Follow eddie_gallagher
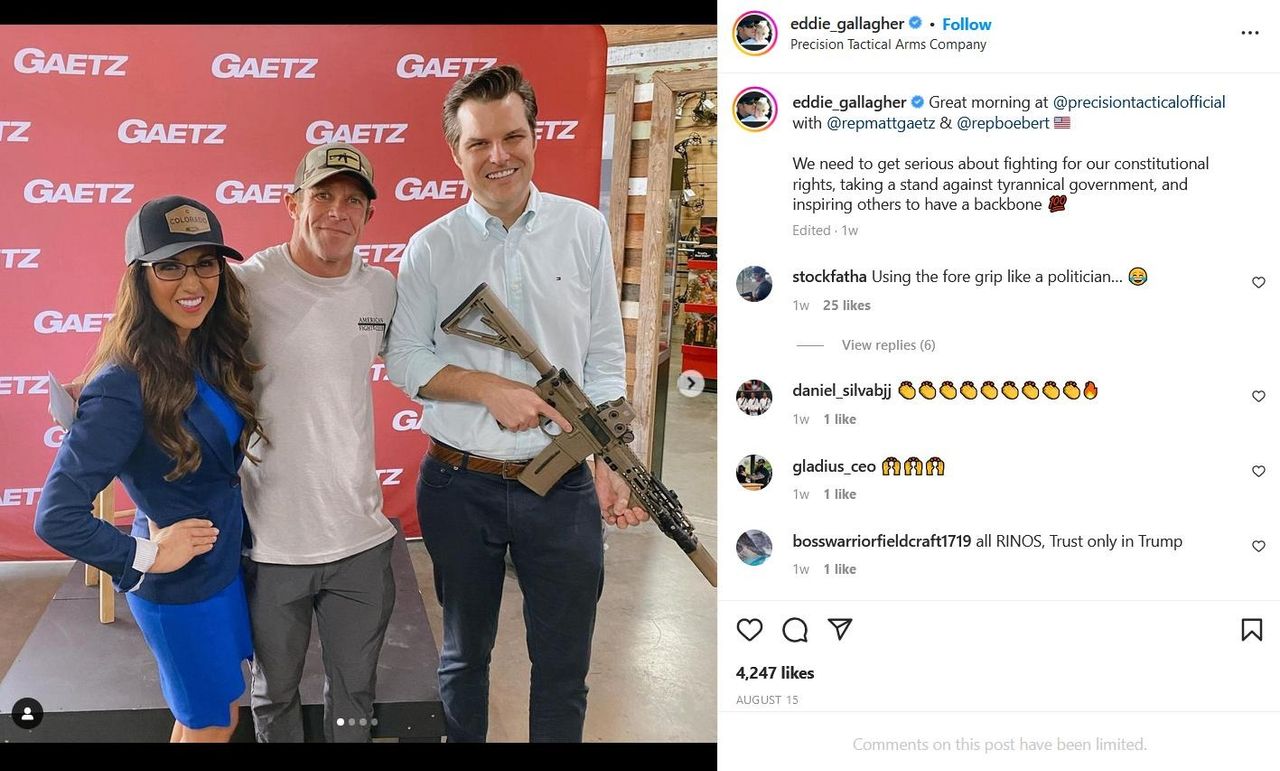The width and height of the screenshot is (1280, 771). (x=967, y=24)
